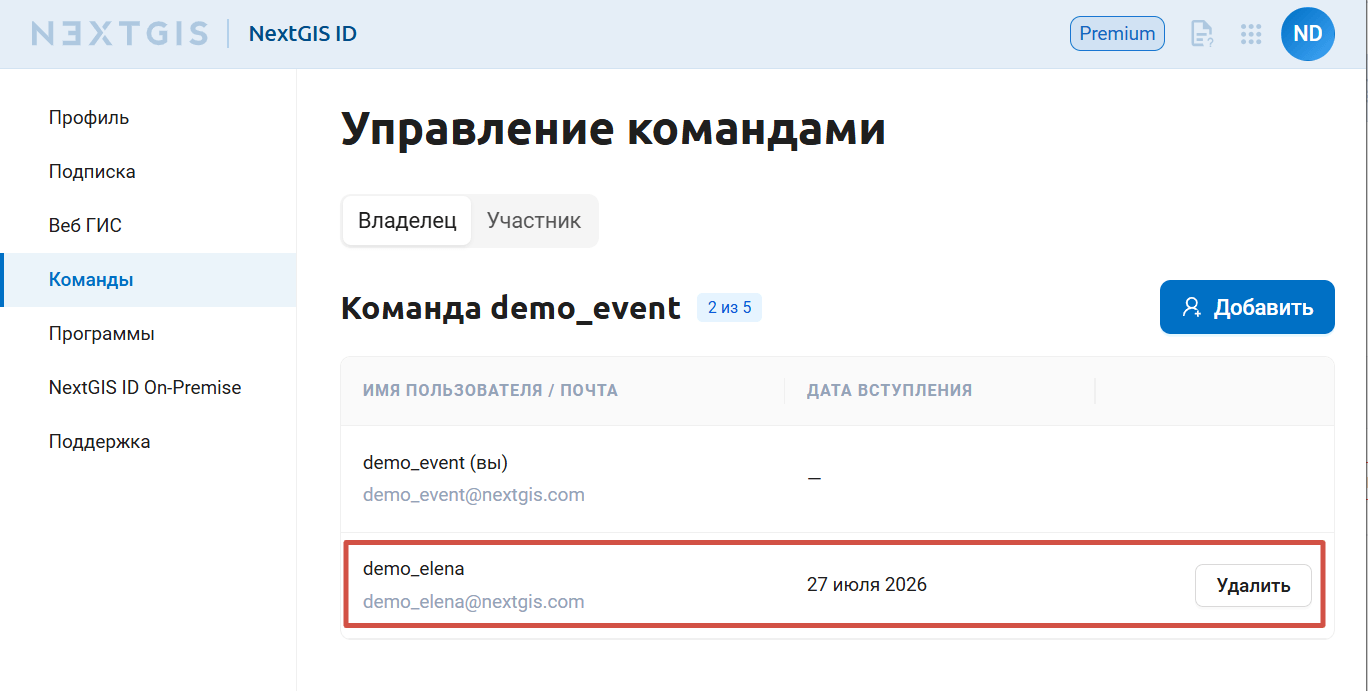1368x691 pixels.
Task: Open the ND user avatar menu
Action: click(1307, 34)
